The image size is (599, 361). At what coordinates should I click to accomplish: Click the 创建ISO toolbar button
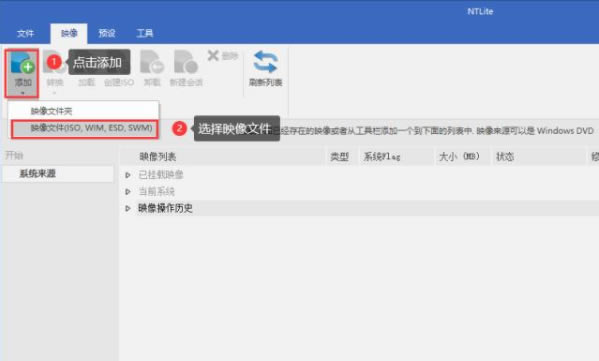[x=119, y=82]
